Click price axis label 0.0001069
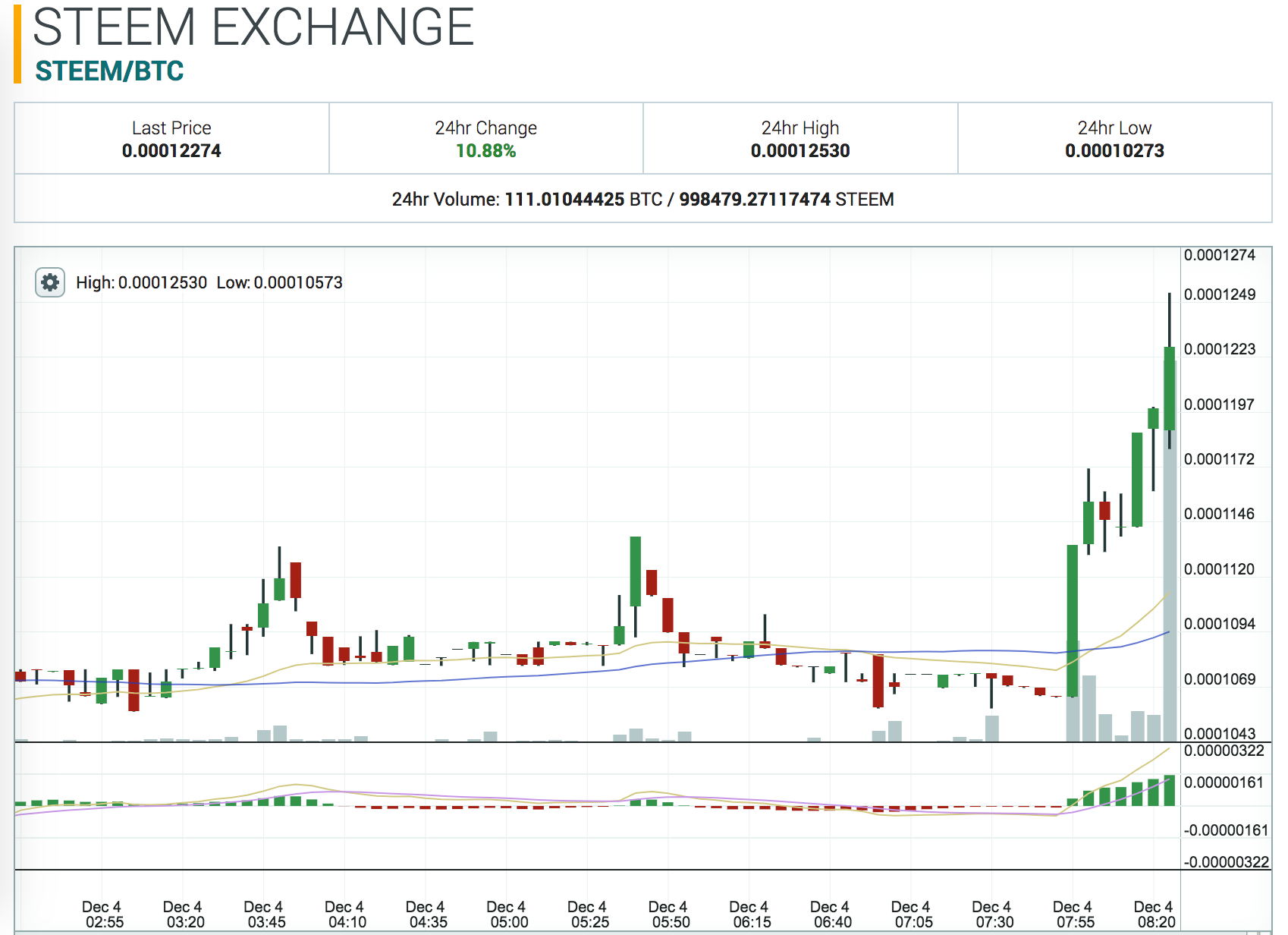Image resolution: width=1288 pixels, height=935 pixels. coord(1220,679)
